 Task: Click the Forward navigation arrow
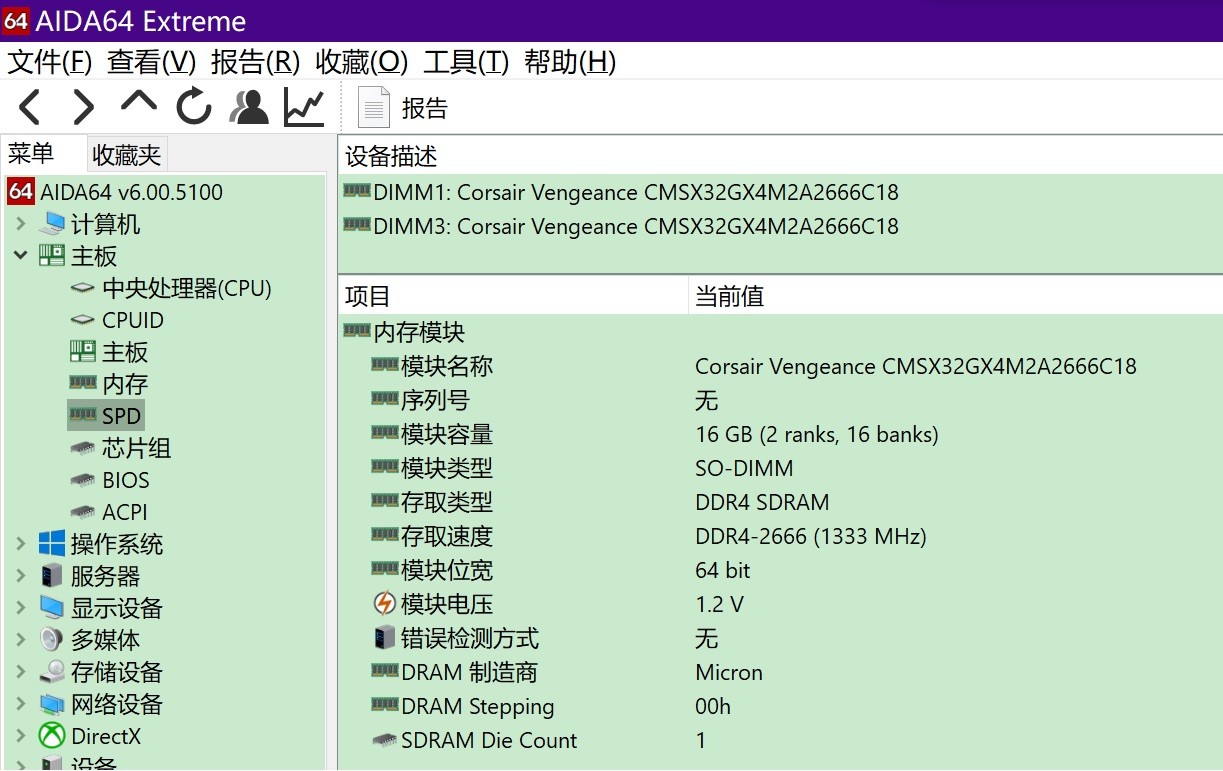coord(84,107)
